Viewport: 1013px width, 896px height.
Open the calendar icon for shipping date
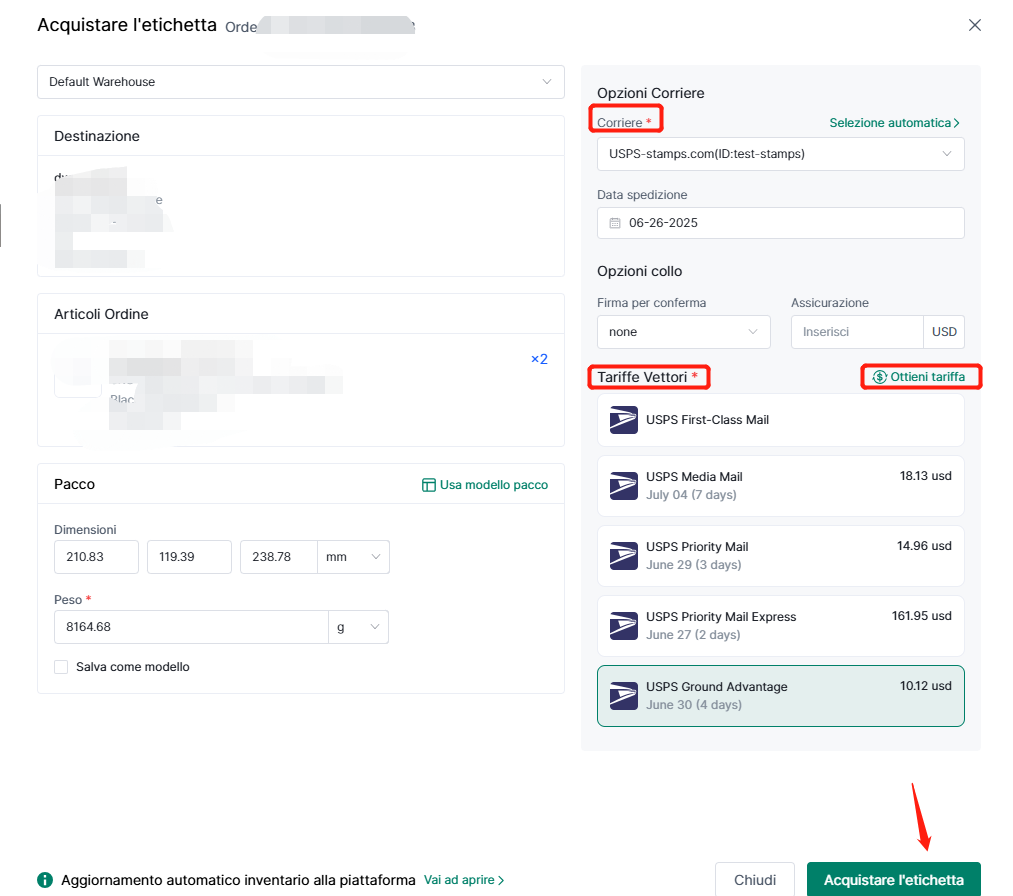[x=615, y=223]
